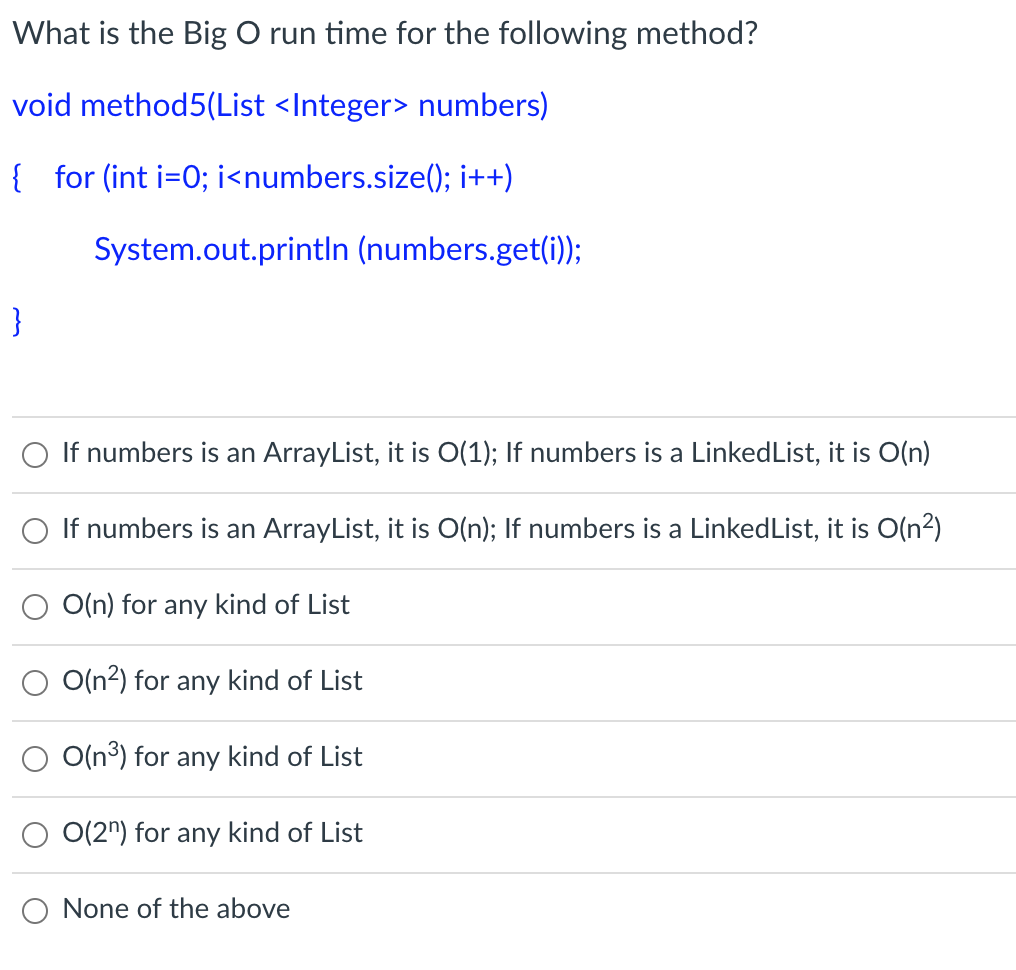Click the answer text 'O(n³) for any kind of List'
Screen dimensions: 1016x970
tap(213, 756)
